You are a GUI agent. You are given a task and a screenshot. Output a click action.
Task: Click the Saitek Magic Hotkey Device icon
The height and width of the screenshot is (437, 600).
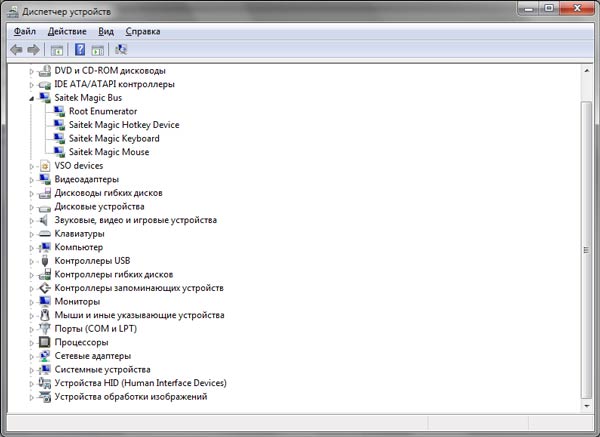[x=59, y=125]
